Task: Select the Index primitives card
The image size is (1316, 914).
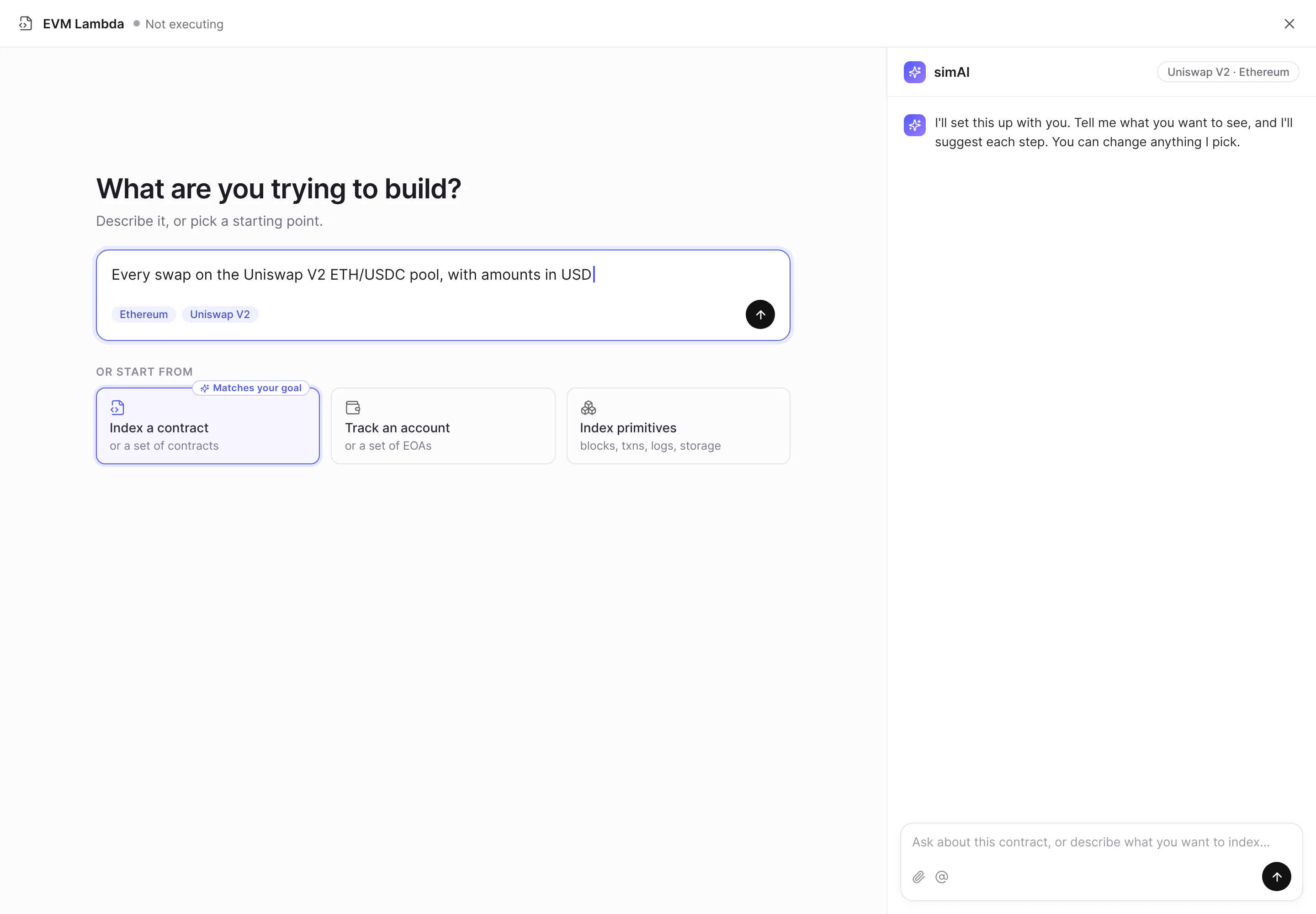Action: [x=679, y=426]
